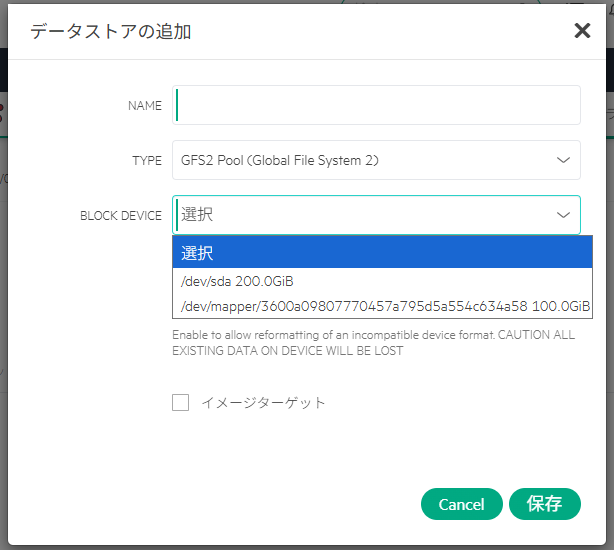Click the NAME text field

pyautogui.click(x=376, y=105)
